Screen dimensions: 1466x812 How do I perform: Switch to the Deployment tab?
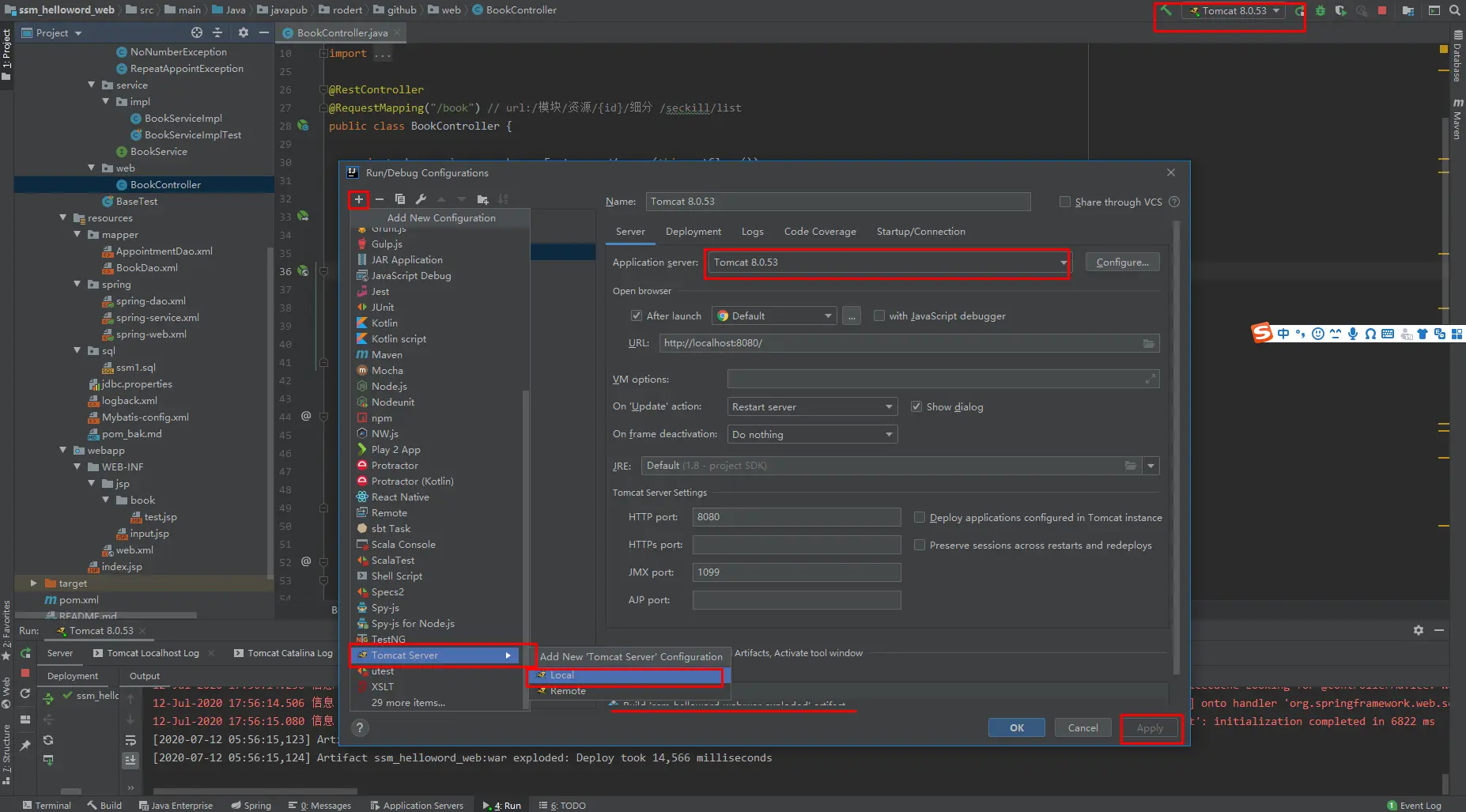[x=693, y=232]
